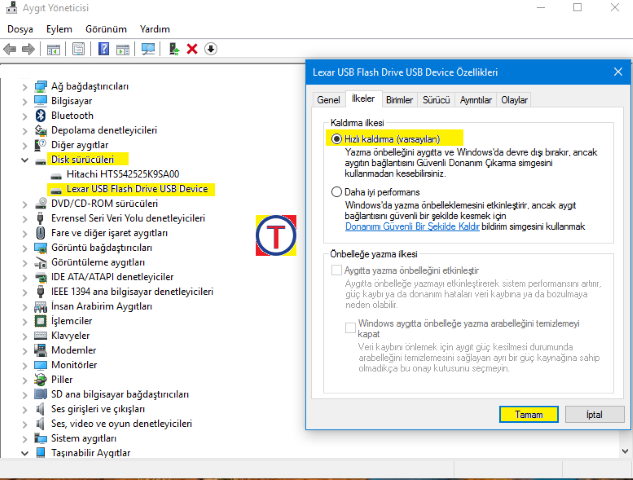Screen dimensions: 633x480
Task: Click the Evrensel Seri Veri Yolu USB icon
Action: (x=40, y=218)
